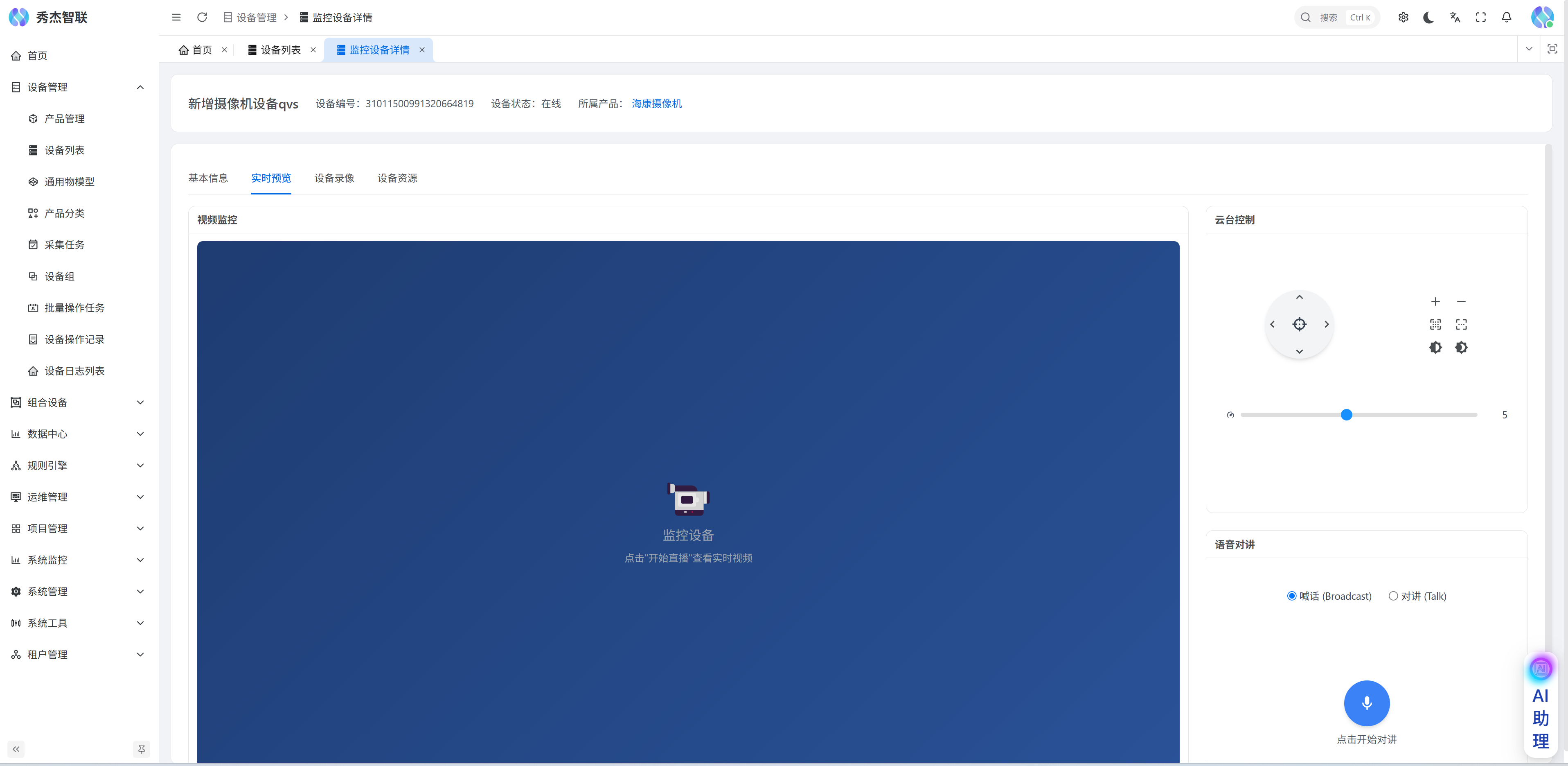Open the 基本信息 tab

pyautogui.click(x=207, y=178)
